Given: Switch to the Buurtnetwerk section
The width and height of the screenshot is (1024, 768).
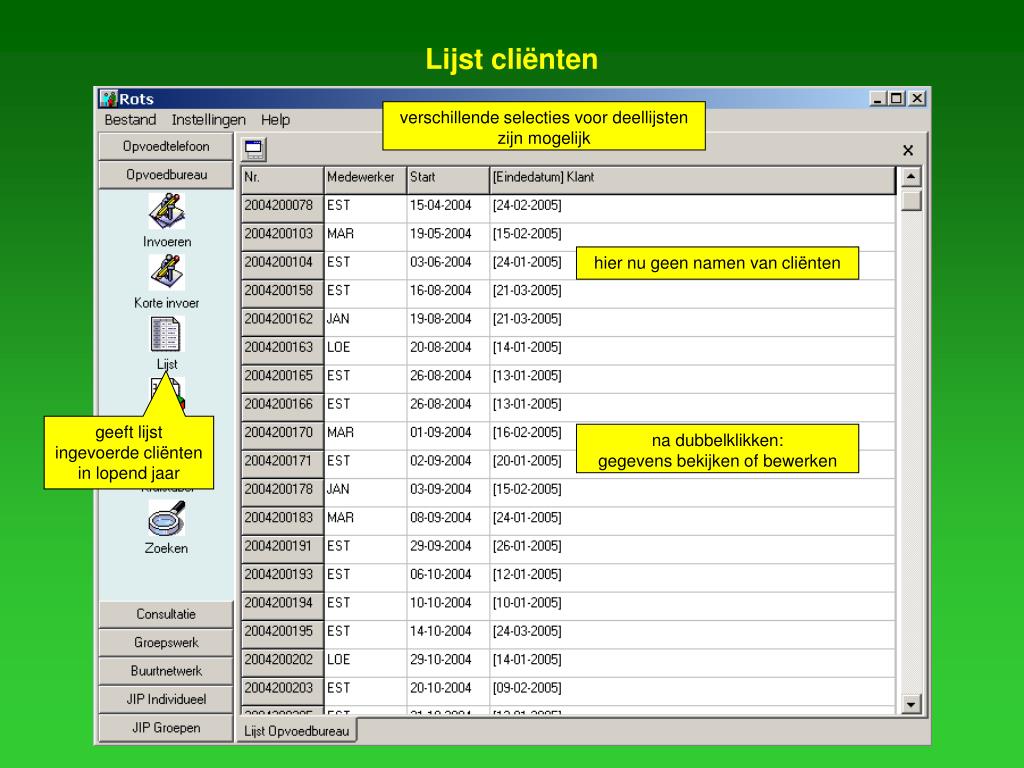Looking at the screenshot, I should click(166, 671).
